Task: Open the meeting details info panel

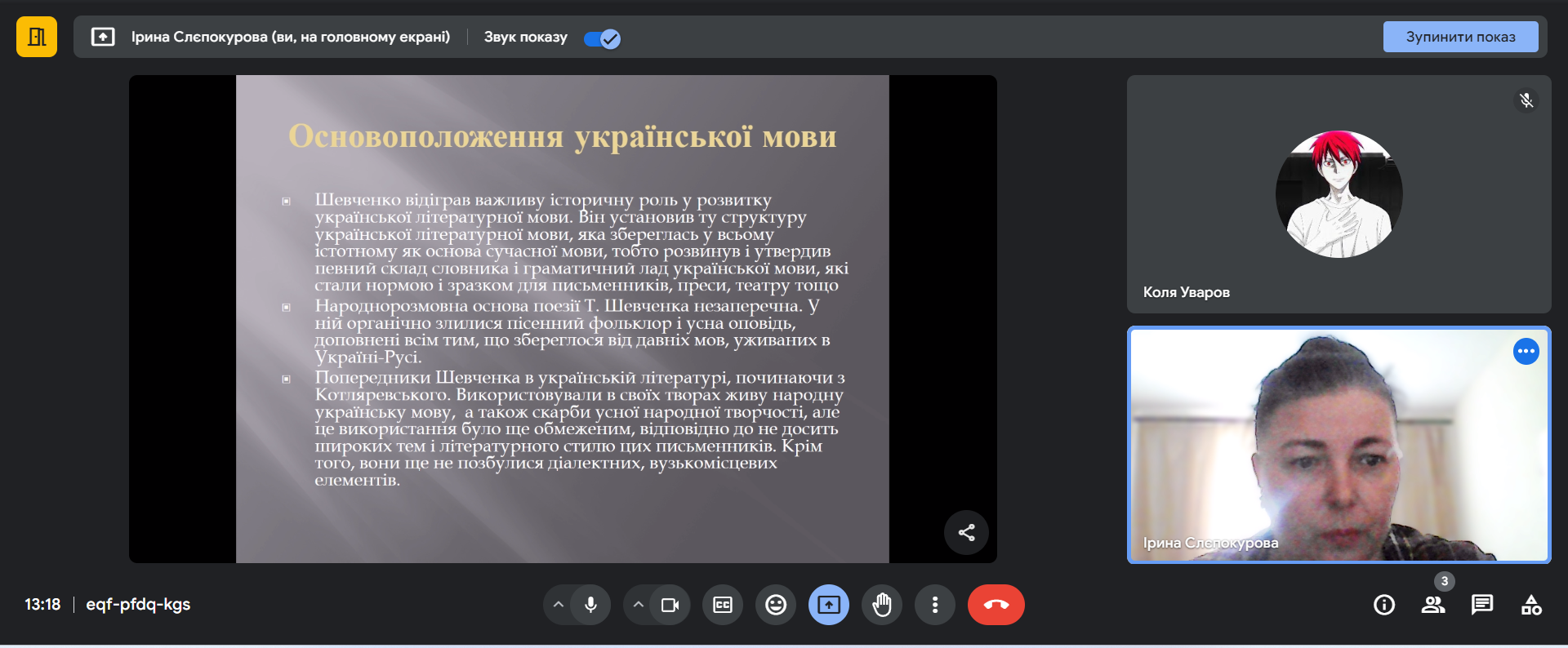Action: pos(1384,605)
